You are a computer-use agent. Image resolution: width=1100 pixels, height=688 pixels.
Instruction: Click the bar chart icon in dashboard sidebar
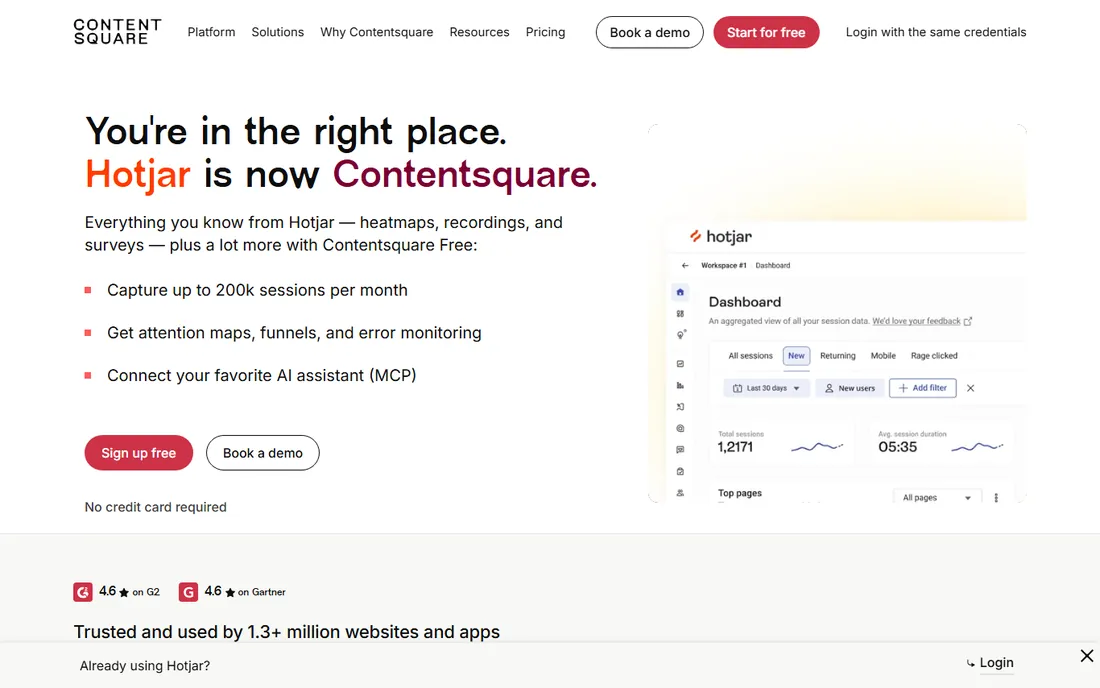pos(680,385)
